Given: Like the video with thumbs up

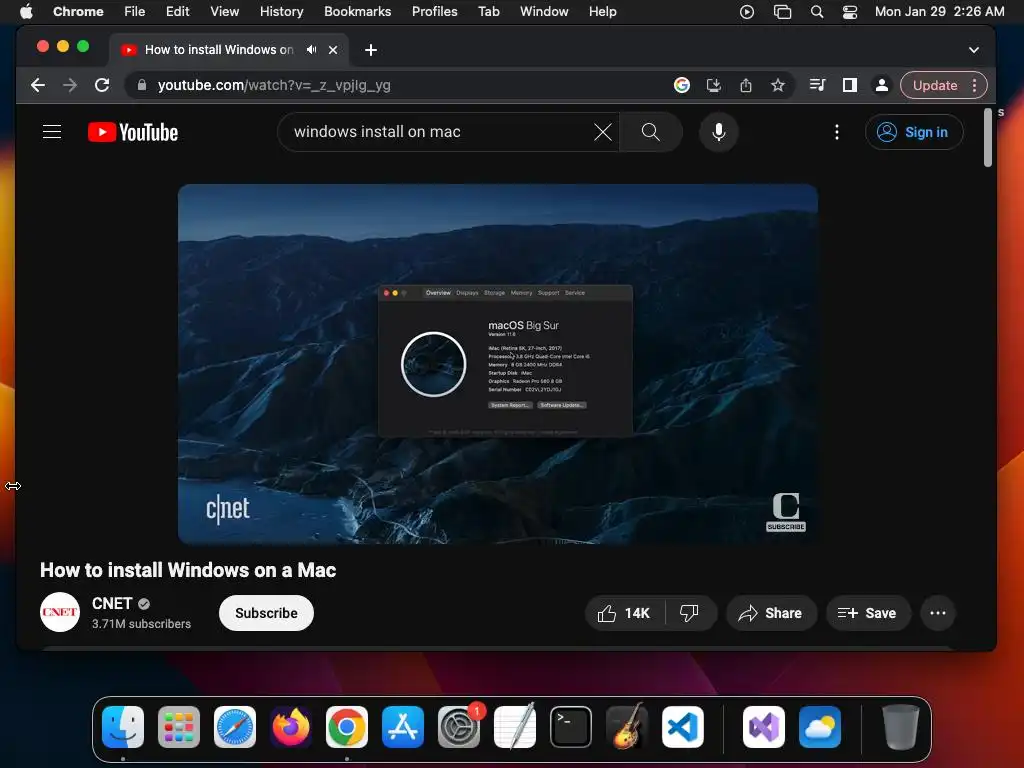Looking at the screenshot, I should coord(625,613).
